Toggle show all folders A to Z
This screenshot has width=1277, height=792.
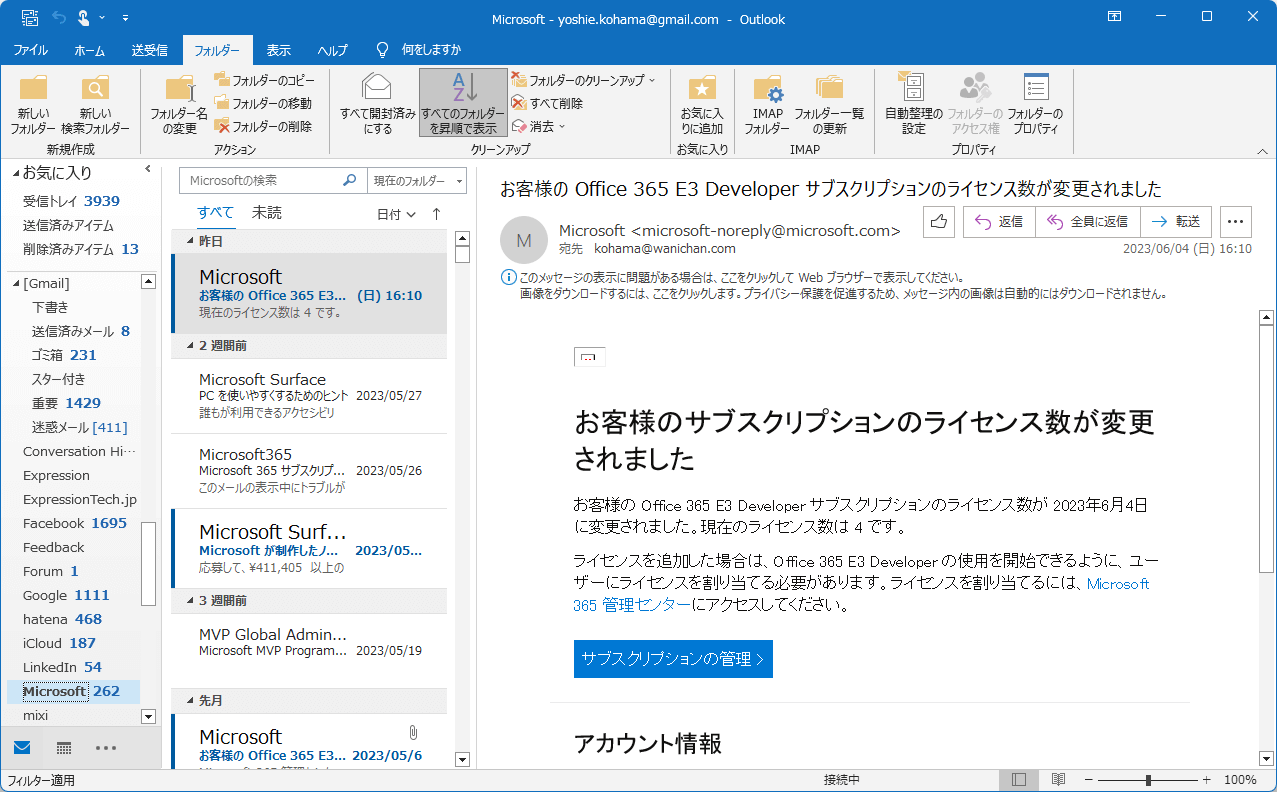[463, 103]
